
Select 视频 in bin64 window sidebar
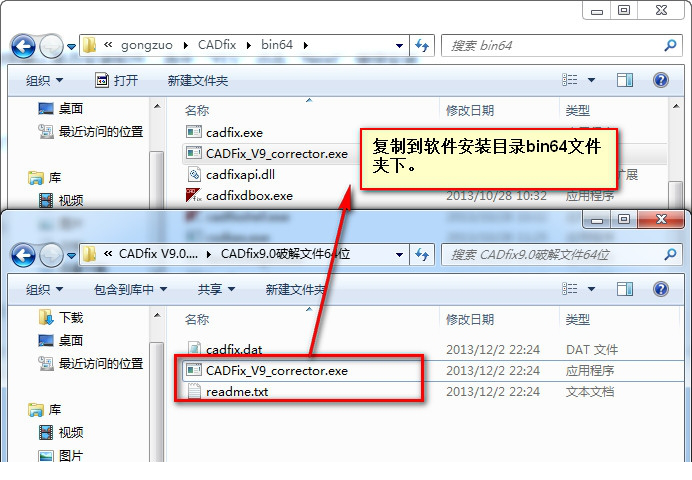pos(61,200)
